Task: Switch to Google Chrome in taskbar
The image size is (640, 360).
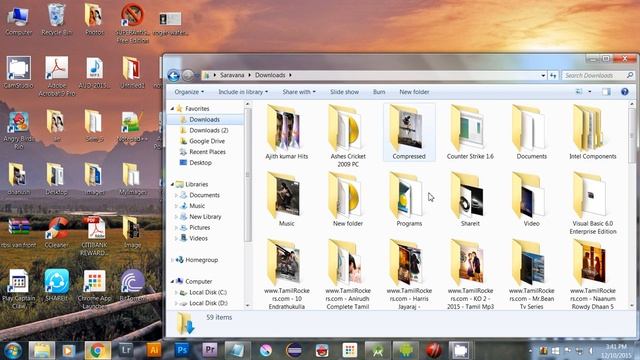Action: [x=97, y=350]
